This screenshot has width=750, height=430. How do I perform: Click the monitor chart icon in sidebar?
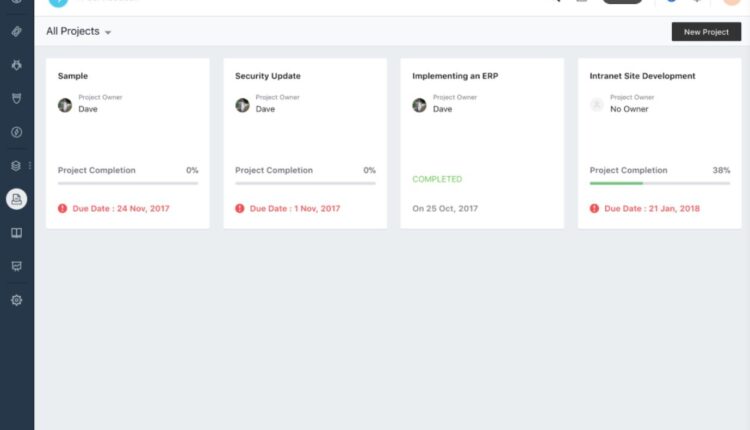point(16,266)
